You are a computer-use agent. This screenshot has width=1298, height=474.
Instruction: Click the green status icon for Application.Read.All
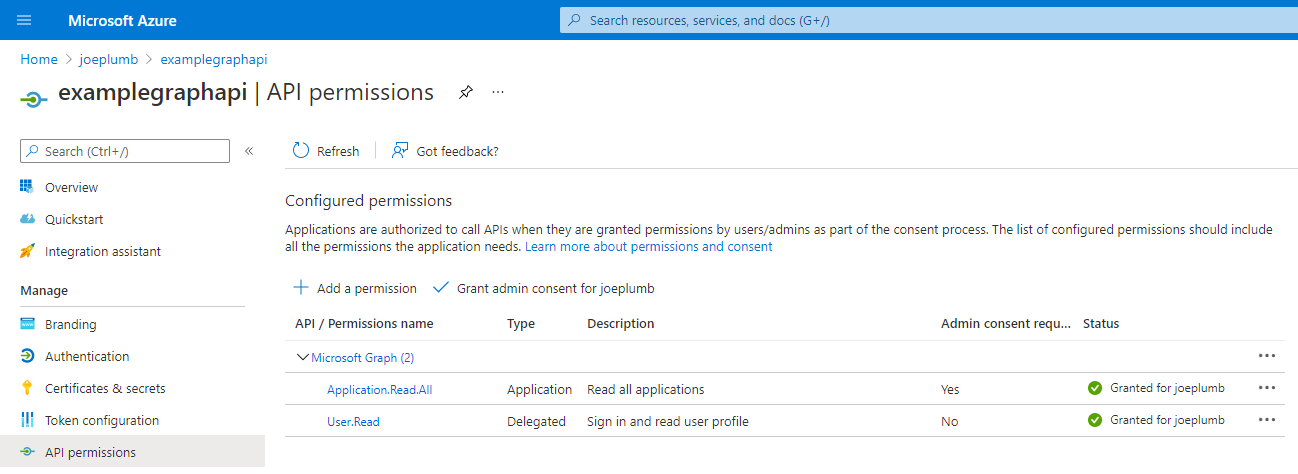tap(1095, 388)
